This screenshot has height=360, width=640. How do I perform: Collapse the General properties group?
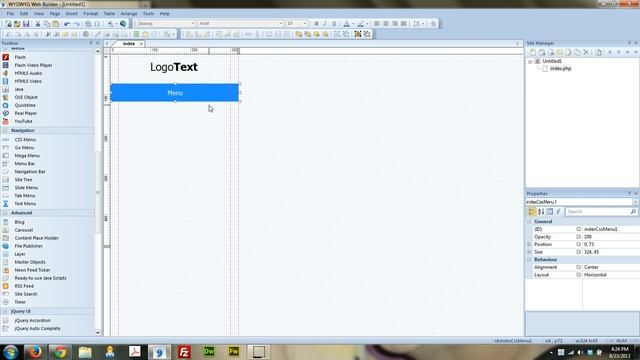click(x=529, y=222)
